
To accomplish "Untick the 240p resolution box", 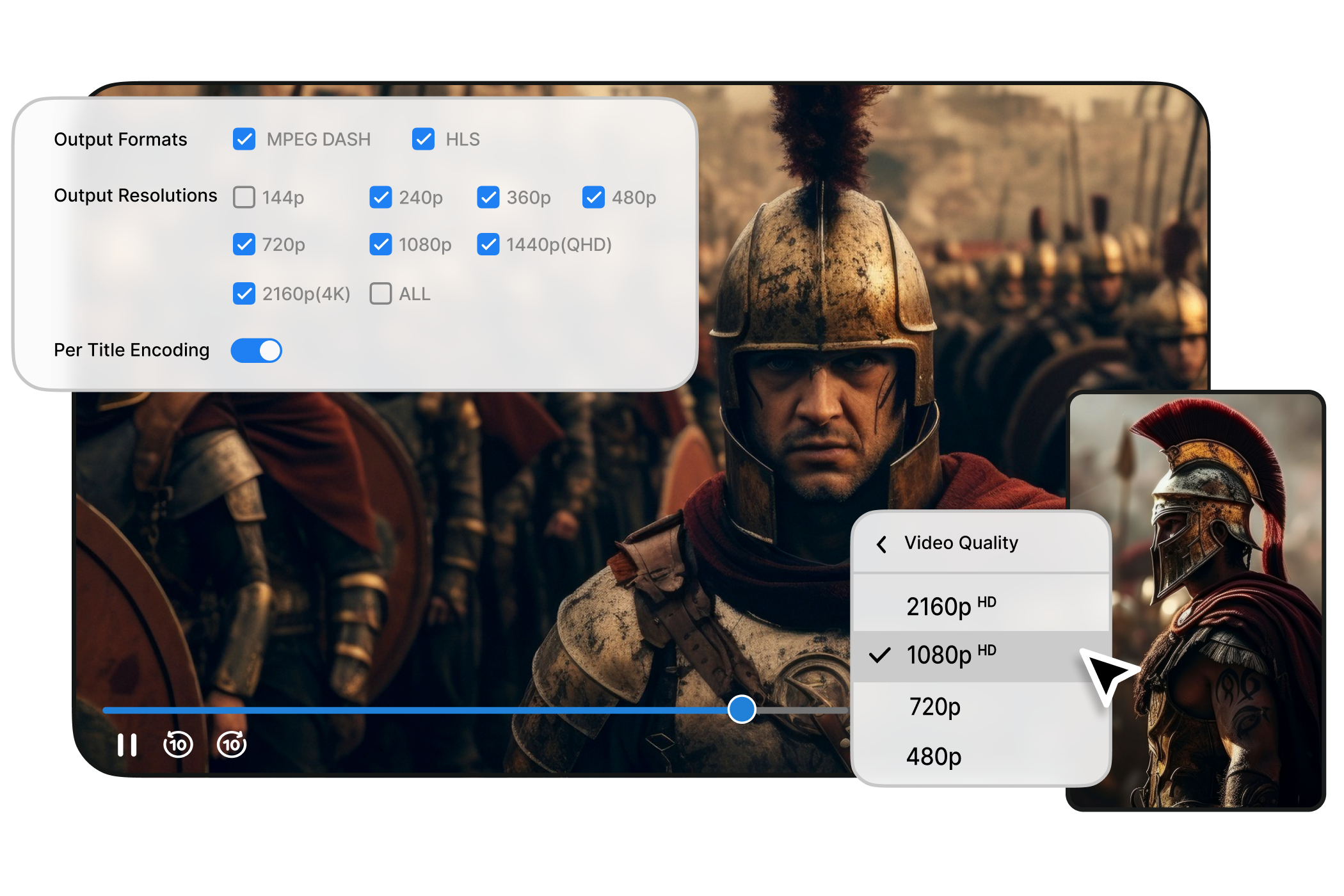I will (380, 197).
